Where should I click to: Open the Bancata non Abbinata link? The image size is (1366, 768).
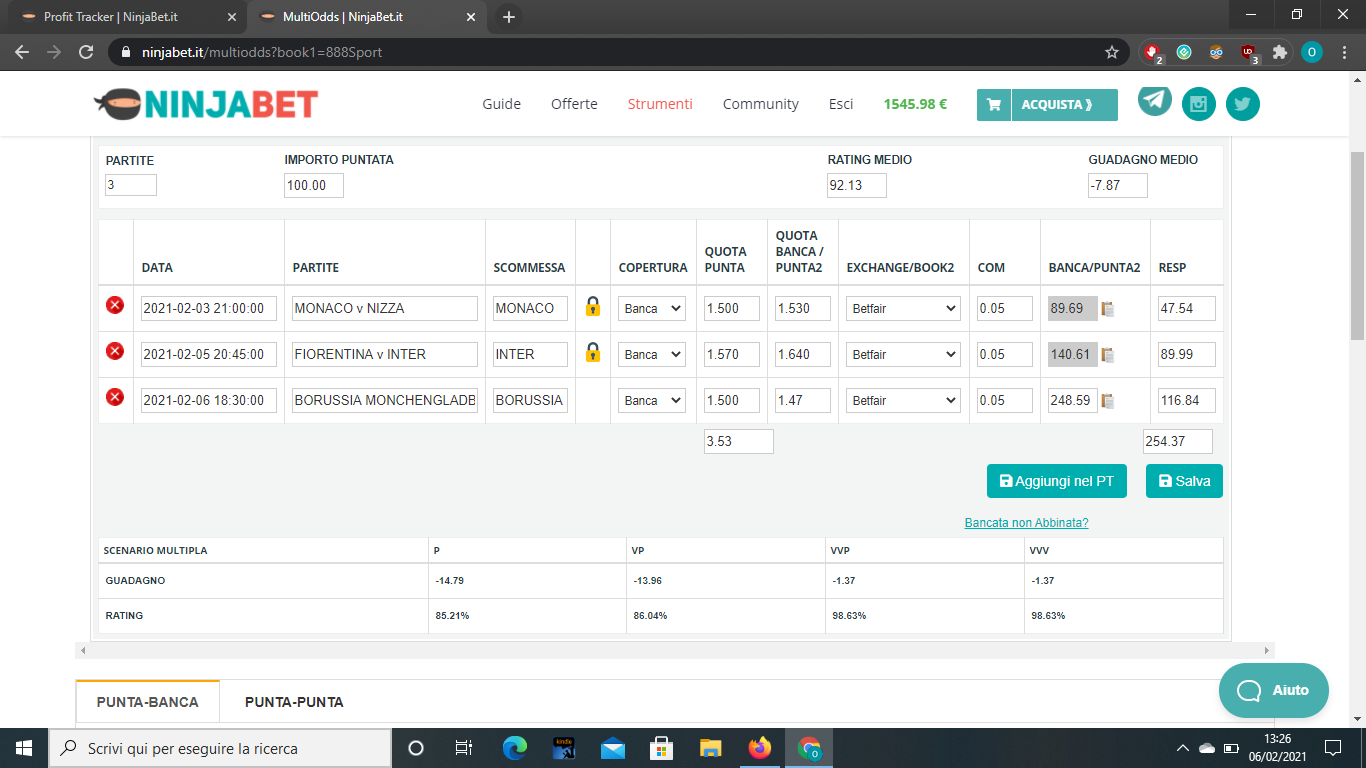pos(1026,523)
